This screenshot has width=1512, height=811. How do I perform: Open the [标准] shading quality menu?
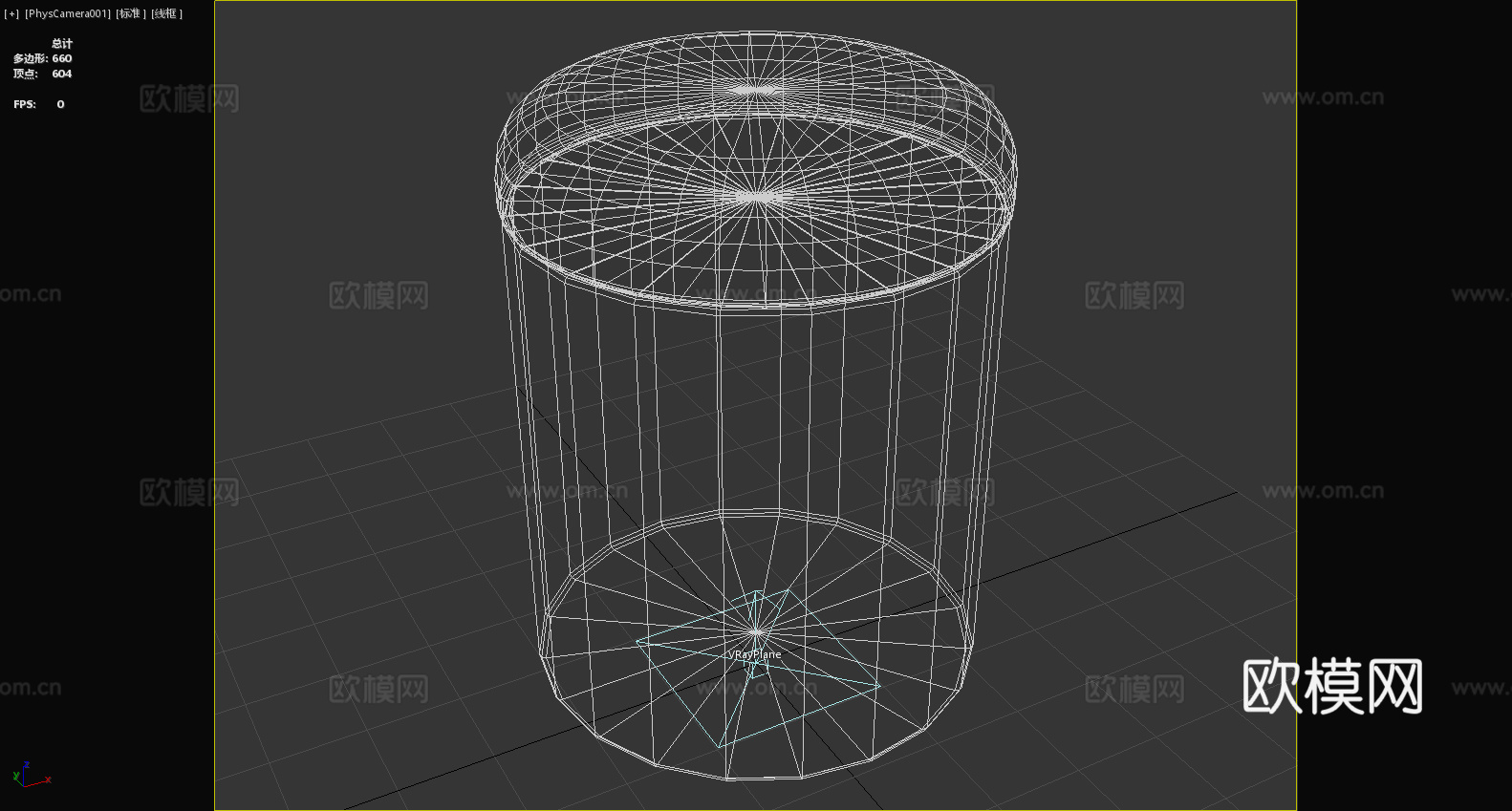(131, 14)
